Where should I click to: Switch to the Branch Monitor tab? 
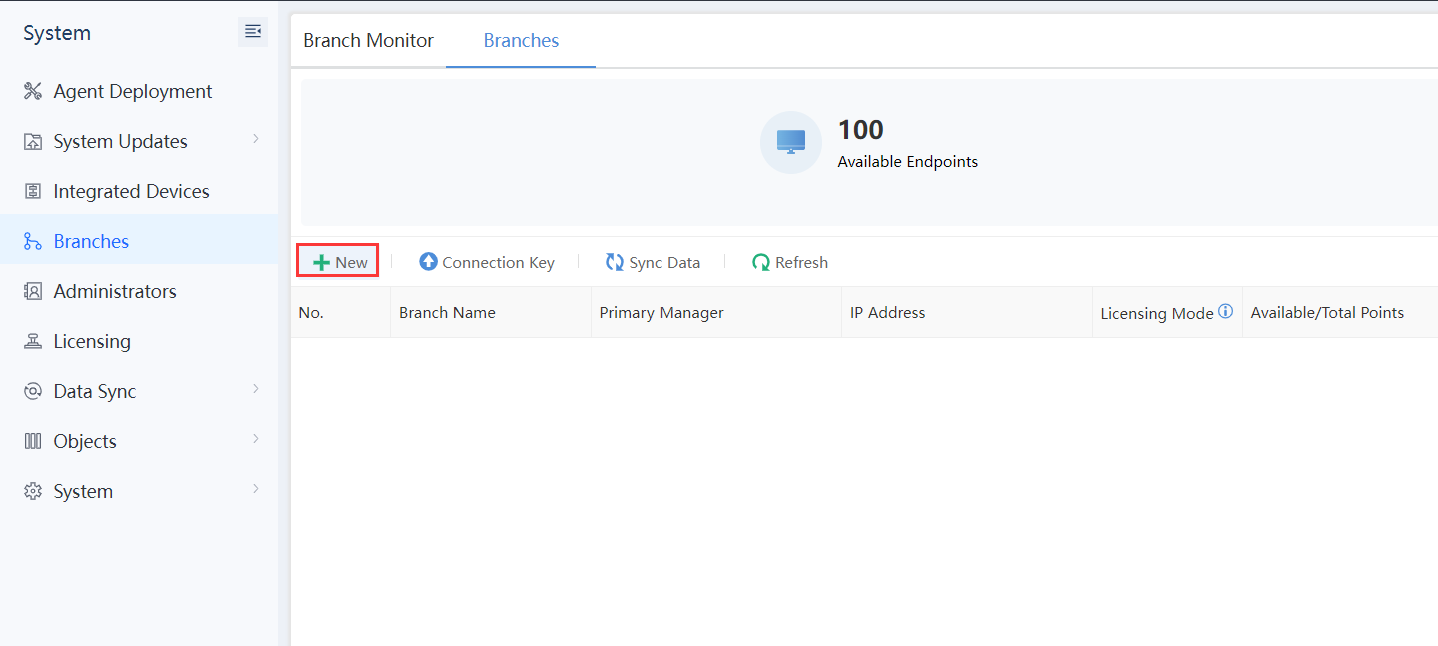point(368,41)
